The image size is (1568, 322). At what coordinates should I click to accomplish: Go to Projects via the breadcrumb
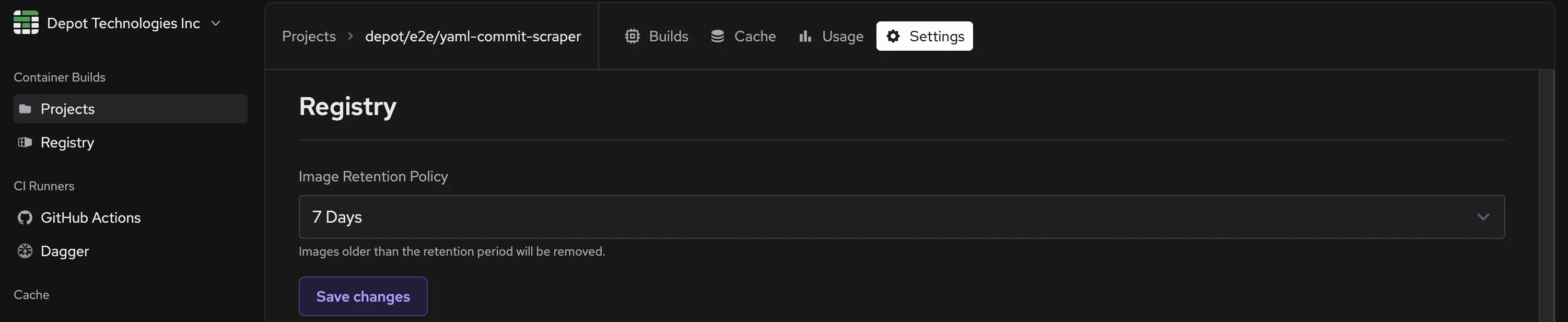[309, 37]
